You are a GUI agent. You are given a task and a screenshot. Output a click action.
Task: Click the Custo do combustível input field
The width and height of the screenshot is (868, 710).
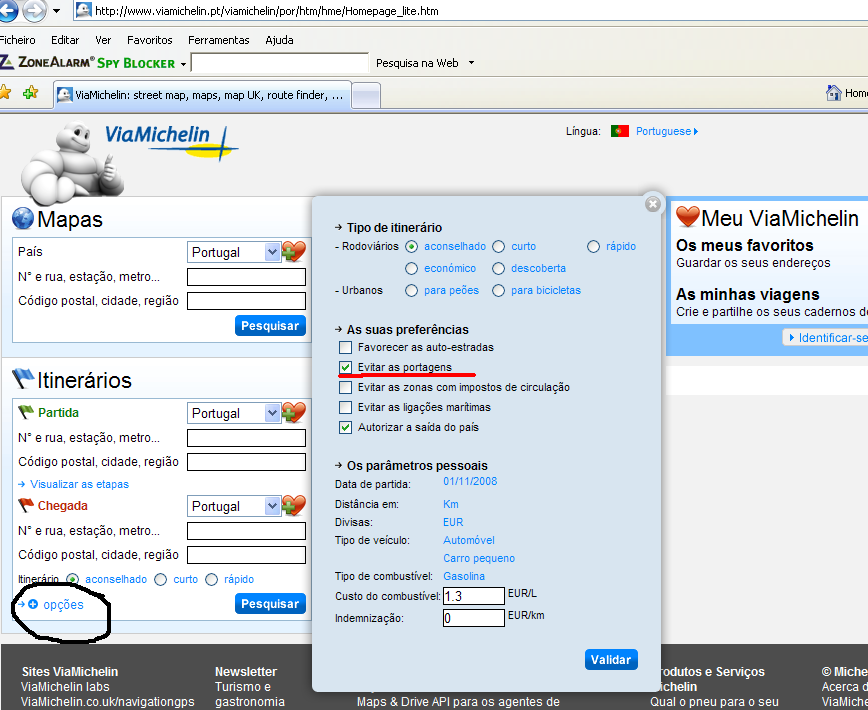(x=474, y=596)
